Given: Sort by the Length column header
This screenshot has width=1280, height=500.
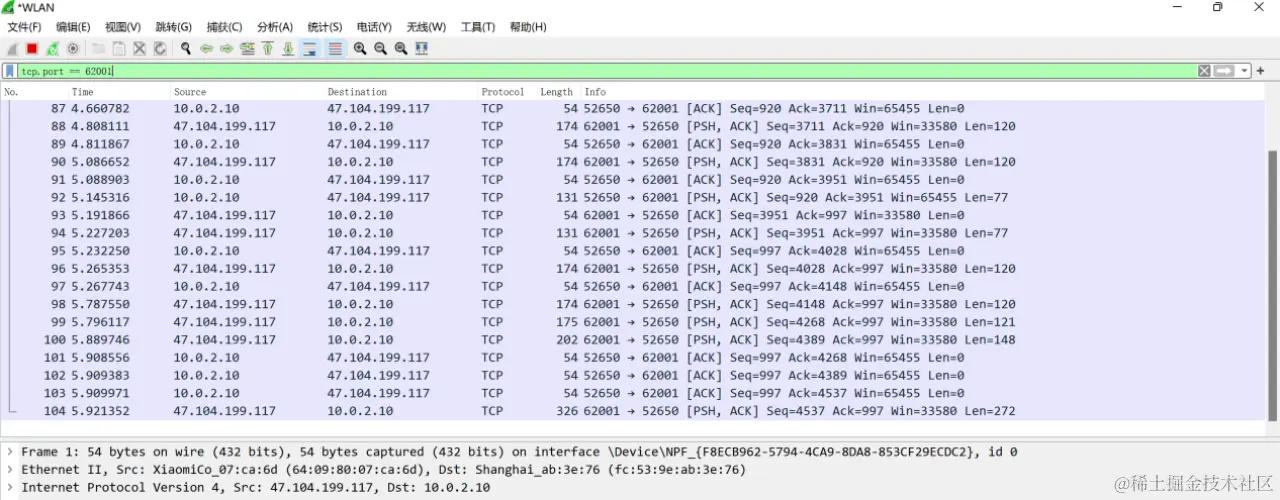Looking at the screenshot, I should point(558,92).
